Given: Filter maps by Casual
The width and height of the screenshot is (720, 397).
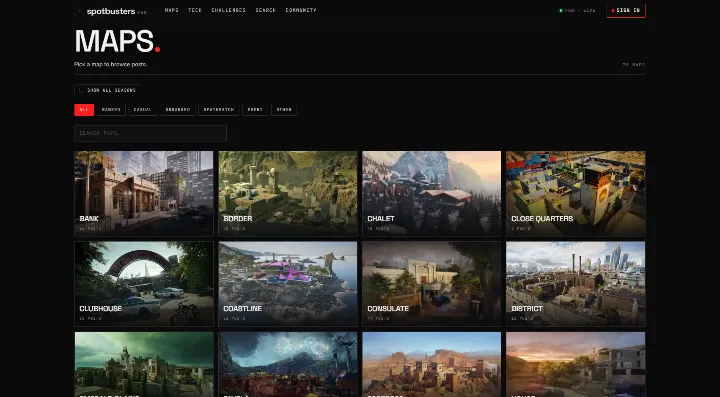Looking at the screenshot, I should (x=143, y=110).
